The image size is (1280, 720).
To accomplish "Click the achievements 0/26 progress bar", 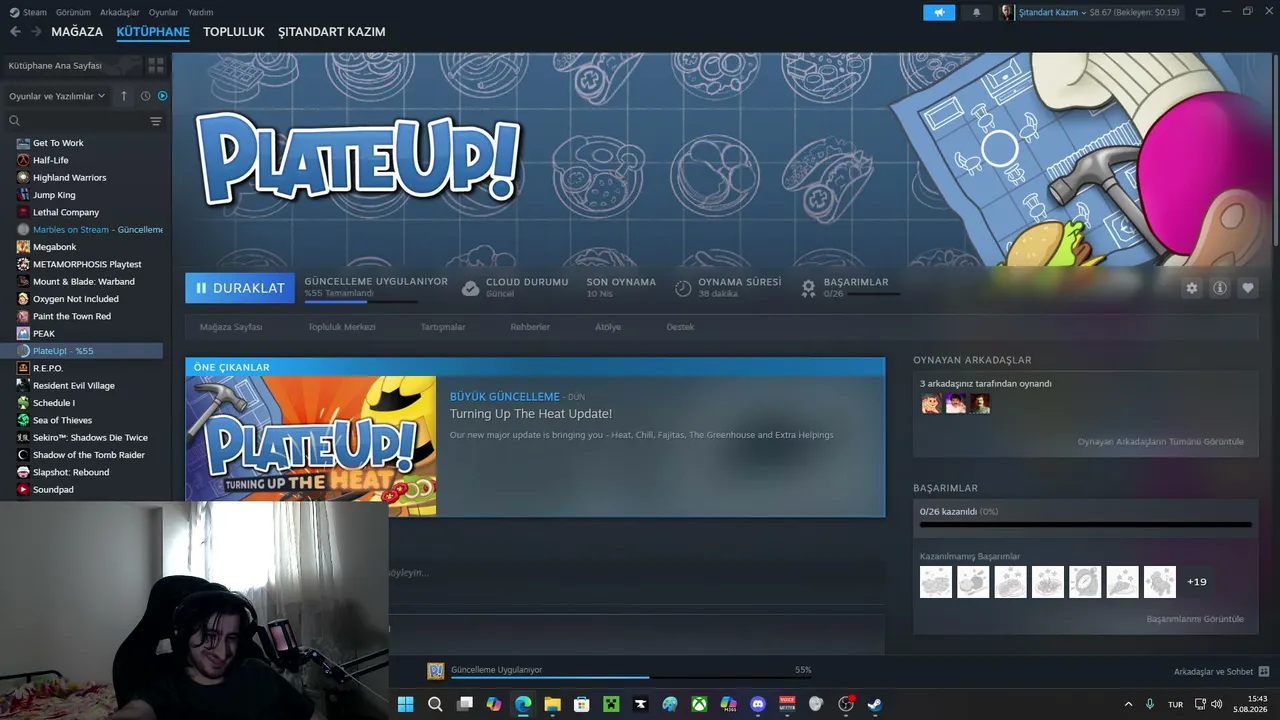I will (x=1085, y=524).
